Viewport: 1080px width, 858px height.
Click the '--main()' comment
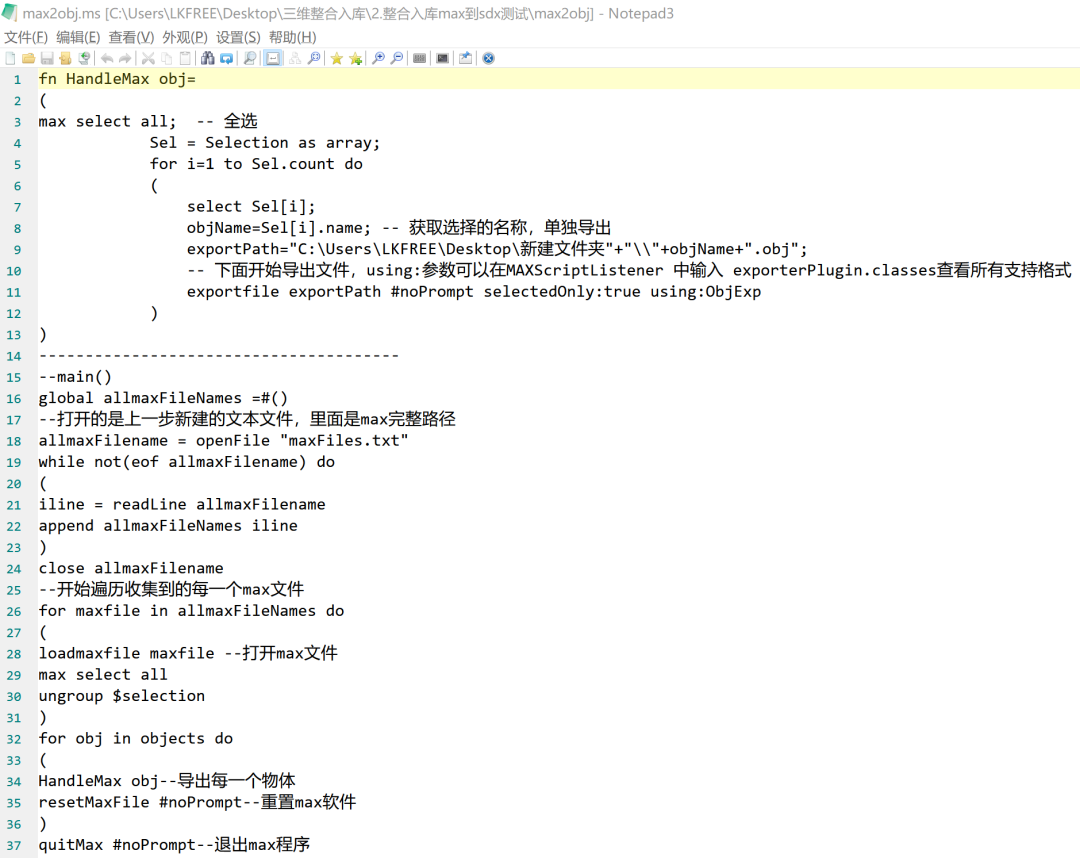tap(75, 377)
